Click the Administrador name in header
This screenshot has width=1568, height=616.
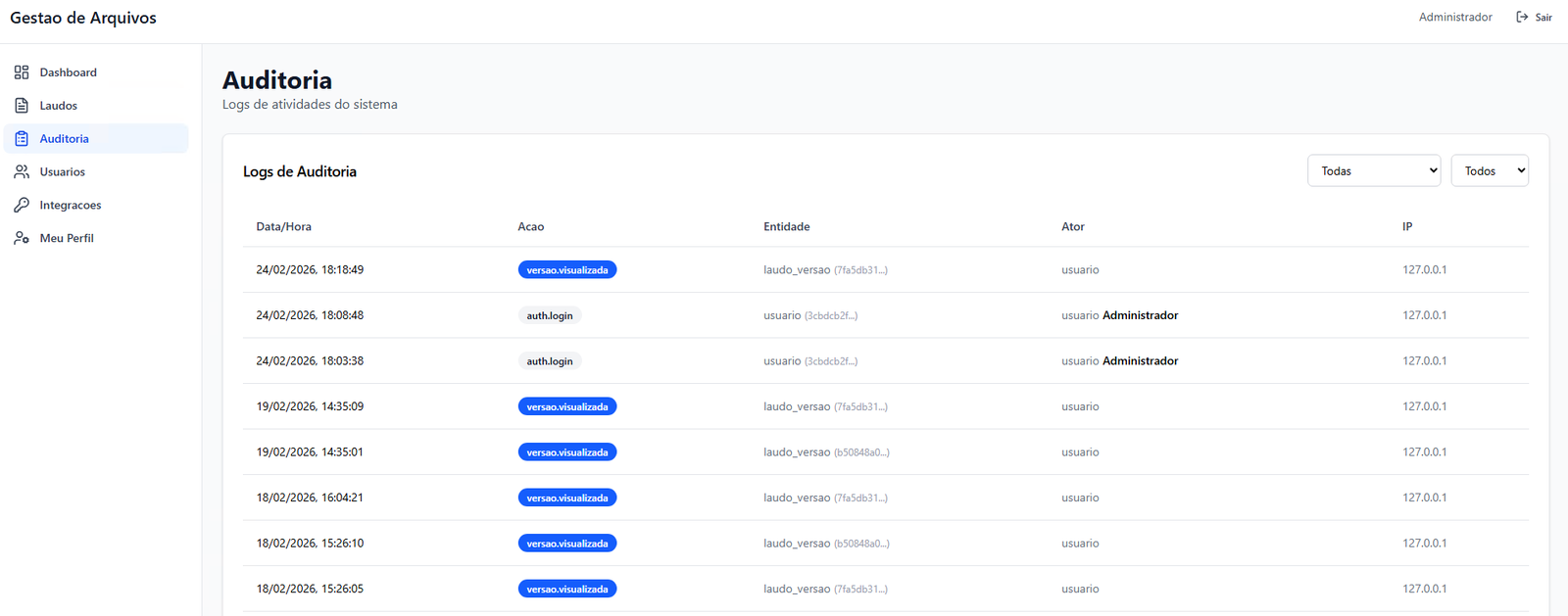coord(1455,18)
